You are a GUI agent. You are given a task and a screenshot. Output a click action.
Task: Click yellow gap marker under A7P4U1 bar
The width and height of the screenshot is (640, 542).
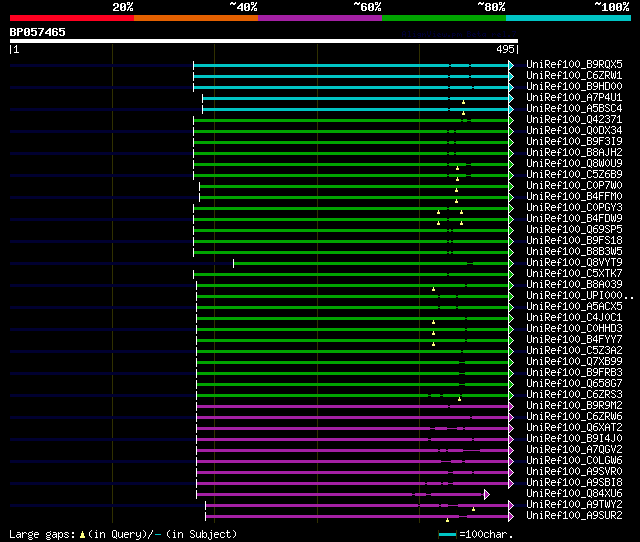[463, 102]
